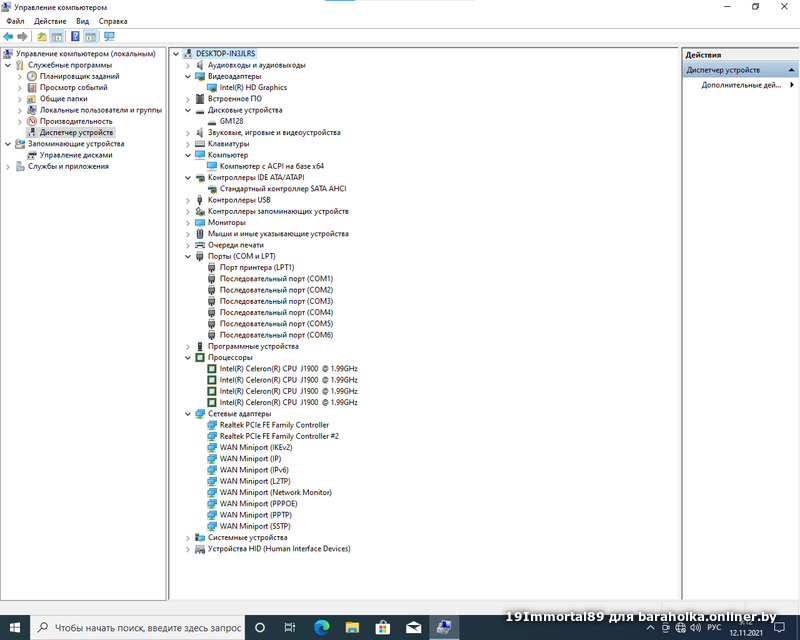Select WAN Miniport (Network Monitor) entry
Screen dimensions: 800x640
(x=276, y=492)
